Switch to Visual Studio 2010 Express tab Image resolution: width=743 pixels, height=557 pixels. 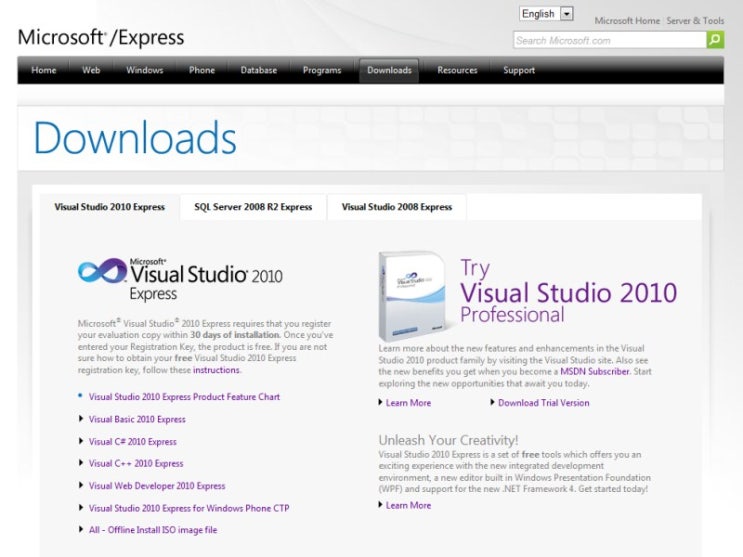coord(109,207)
